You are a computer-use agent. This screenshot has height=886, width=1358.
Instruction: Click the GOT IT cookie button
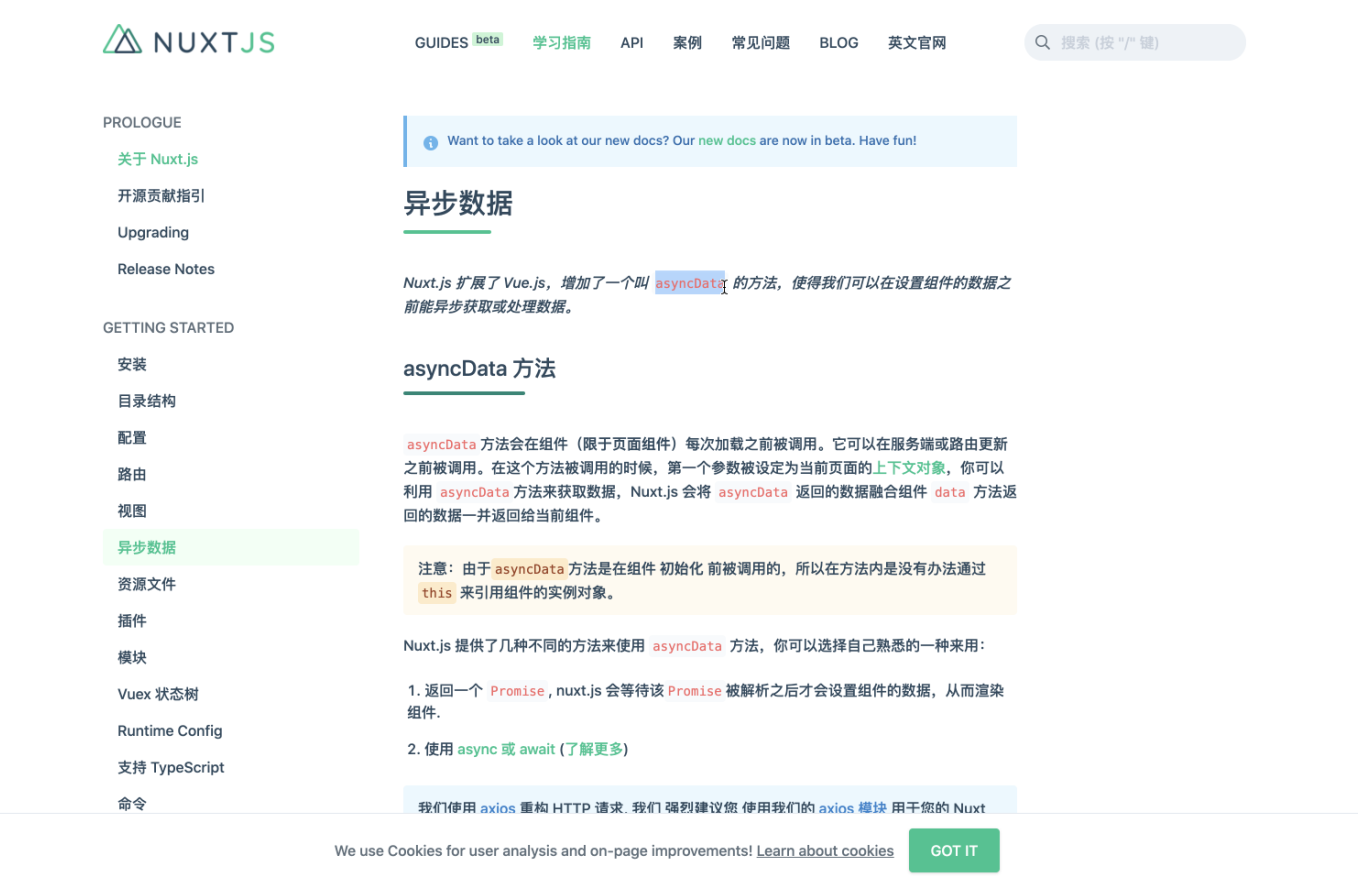pos(954,851)
